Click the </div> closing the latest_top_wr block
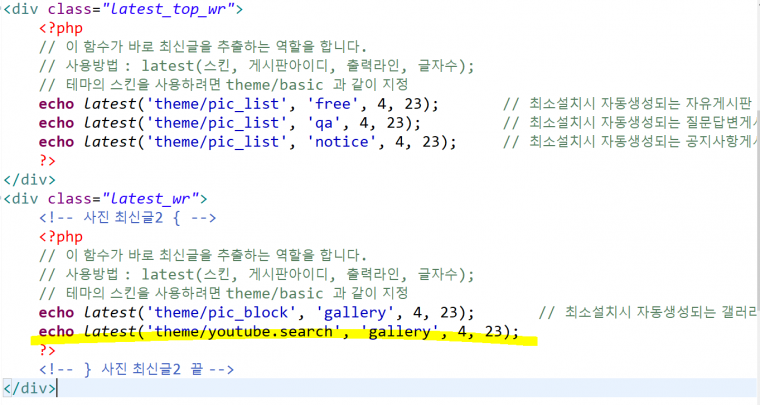The width and height of the screenshot is (760, 405). point(30,180)
